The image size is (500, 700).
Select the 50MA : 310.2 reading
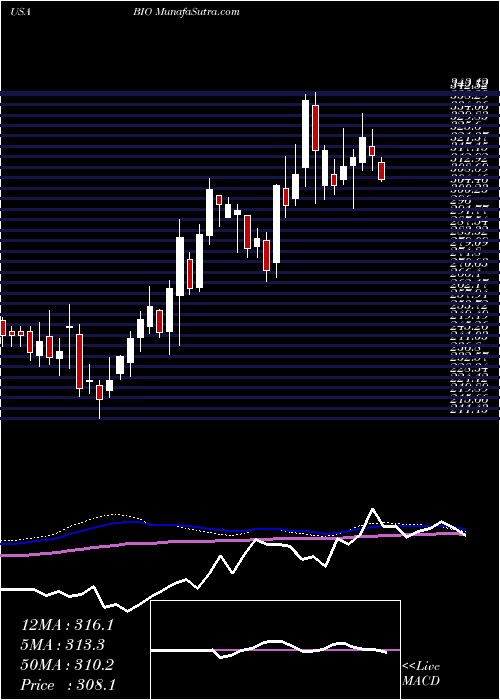coord(67,665)
